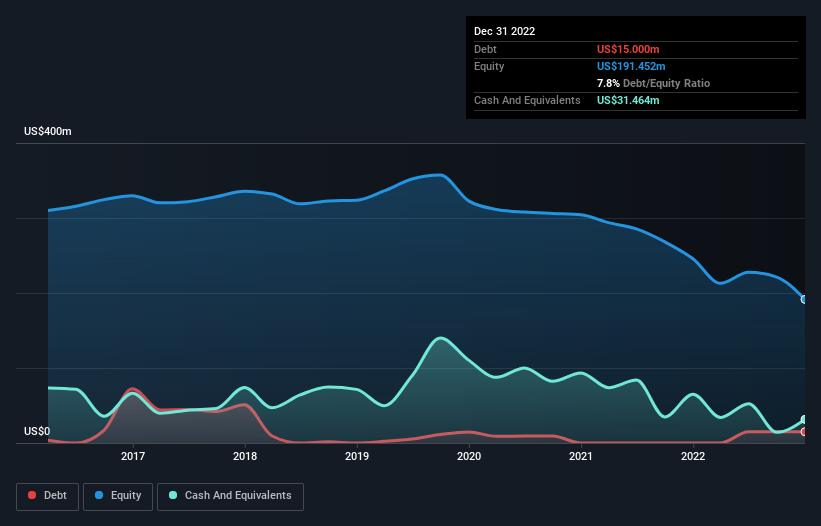Click the US$400m y-axis label
The image size is (821, 526).
click(x=48, y=131)
